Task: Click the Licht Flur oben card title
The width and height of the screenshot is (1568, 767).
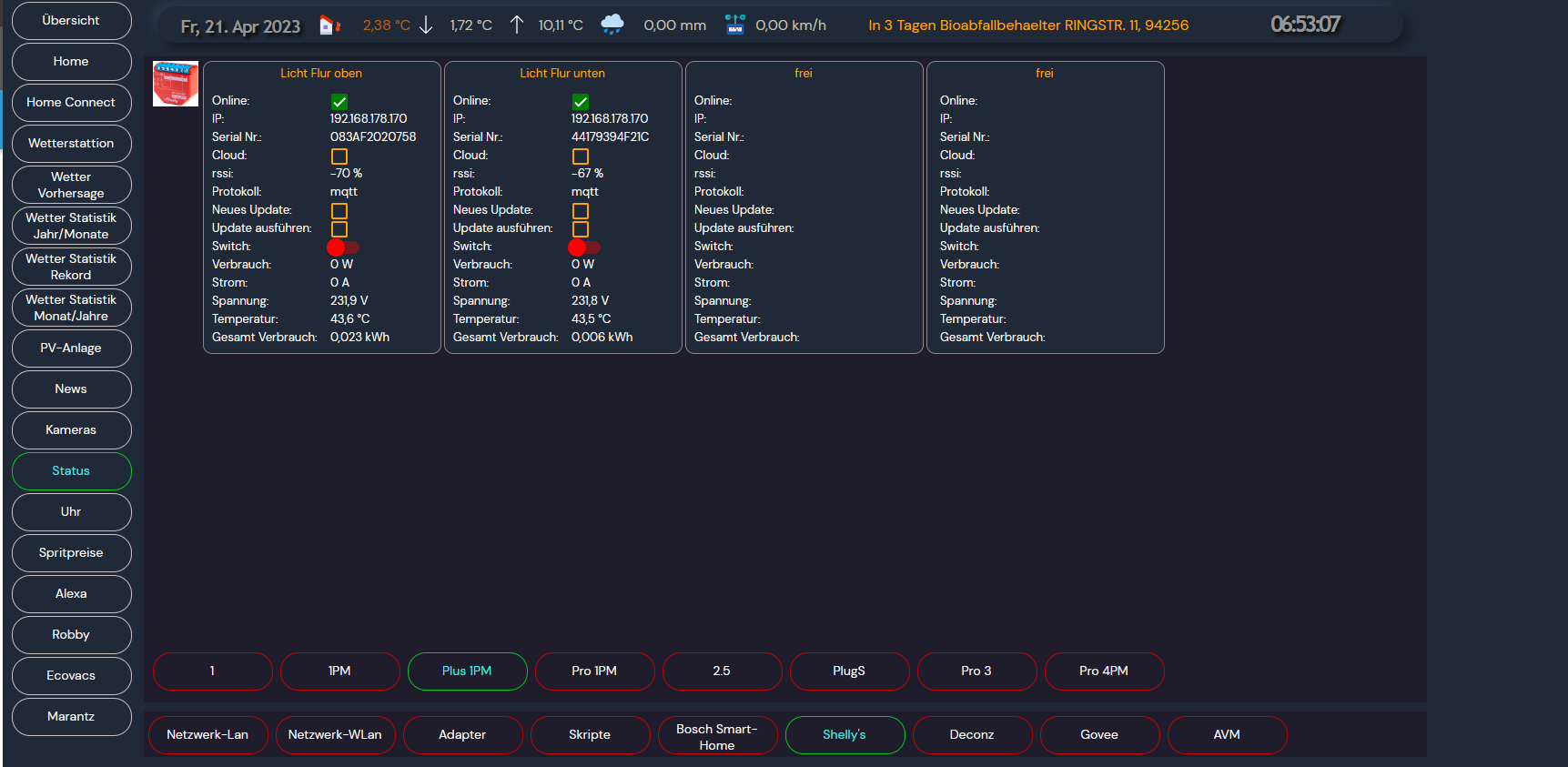Action: pyautogui.click(x=321, y=73)
